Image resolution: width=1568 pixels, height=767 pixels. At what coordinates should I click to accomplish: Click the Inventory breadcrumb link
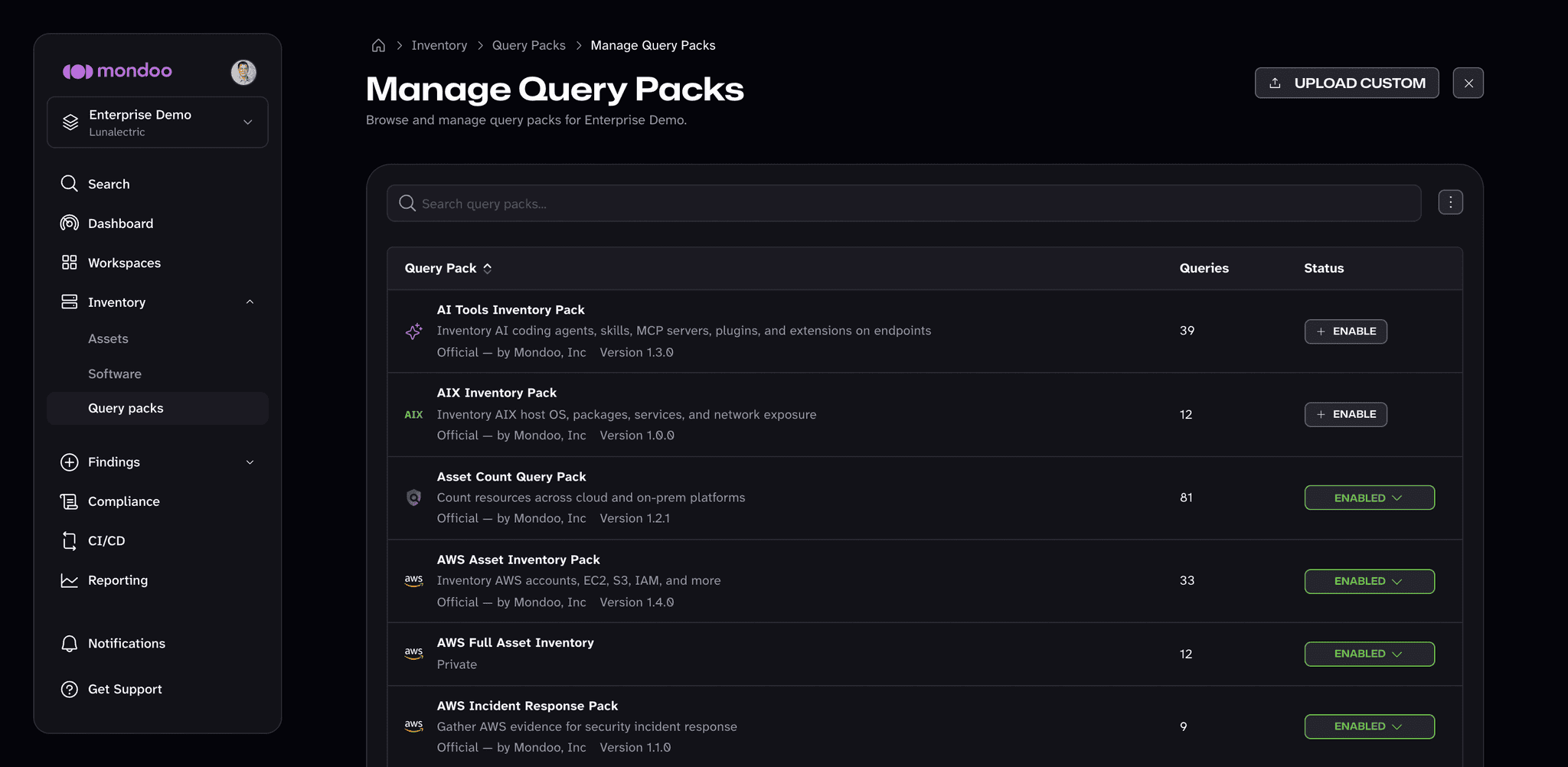(439, 45)
